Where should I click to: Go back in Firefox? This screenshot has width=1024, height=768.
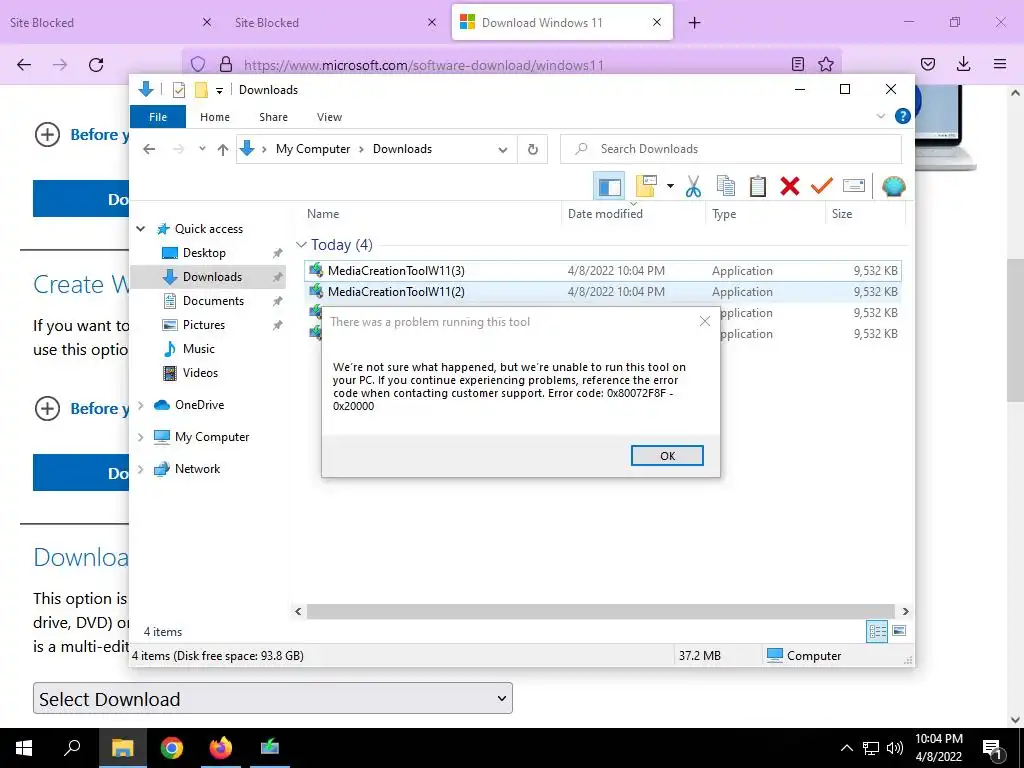[24, 64]
